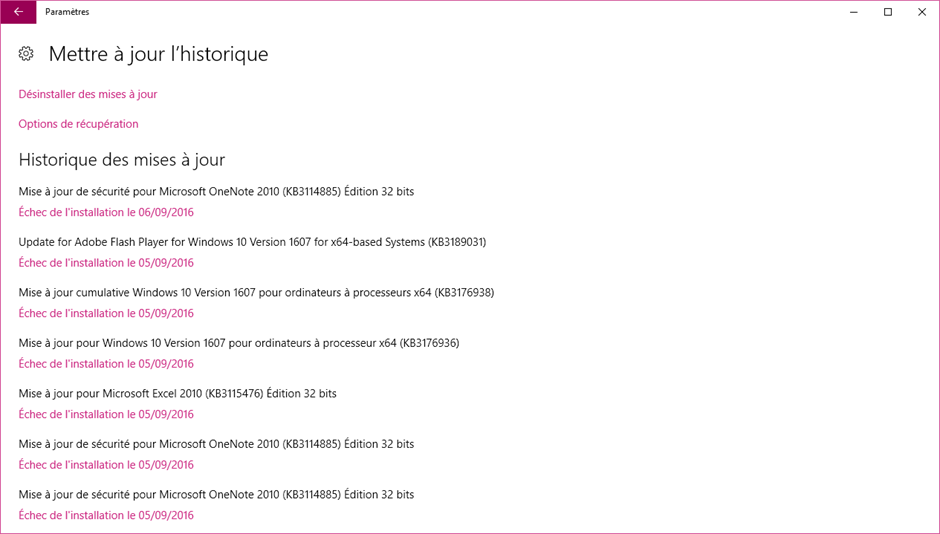The height and width of the screenshot is (534, 940).
Task: Open Options de récupération link
Action: (x=79, y=124)
